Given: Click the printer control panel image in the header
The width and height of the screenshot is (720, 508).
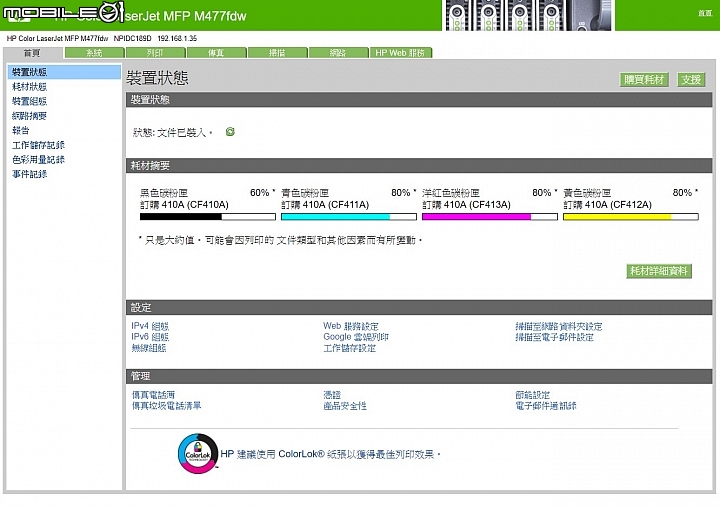Looking at the screenshot, I should click(x=528, y=15).
